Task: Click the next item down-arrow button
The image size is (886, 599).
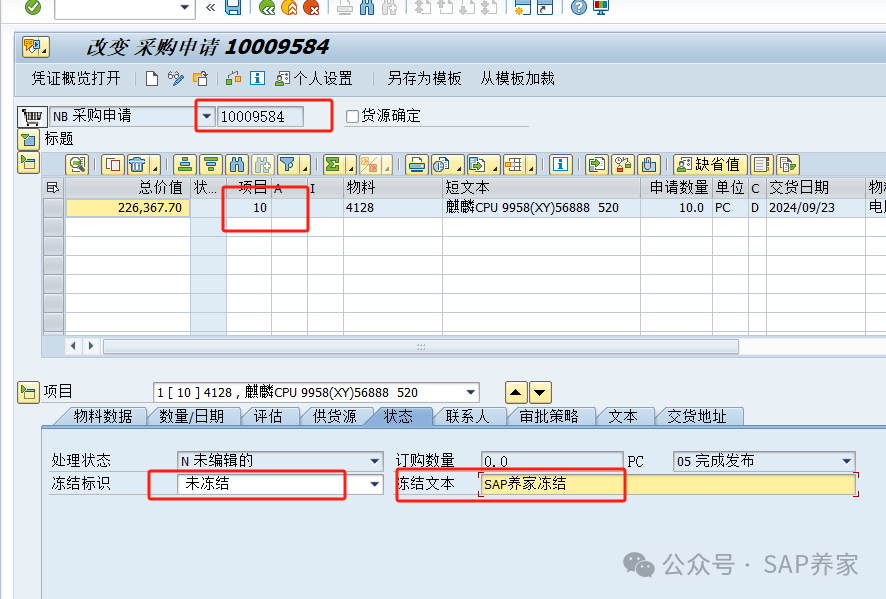Action: click(x=540, y=392)
